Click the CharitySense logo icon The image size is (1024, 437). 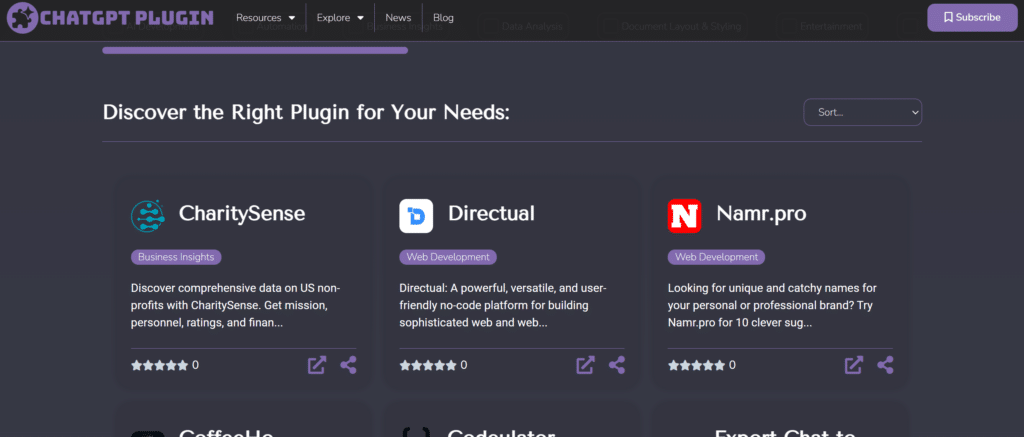tap(148, 216)
